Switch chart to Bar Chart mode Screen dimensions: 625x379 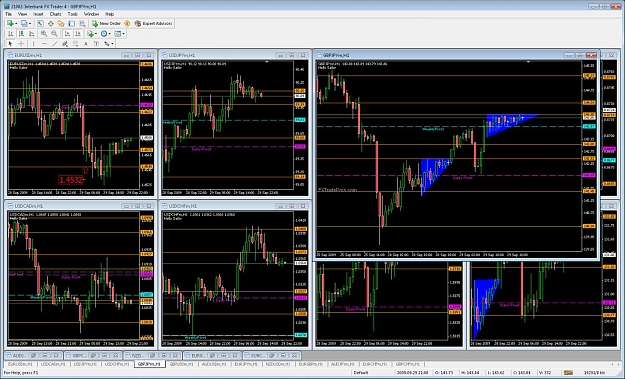[11, 33]
